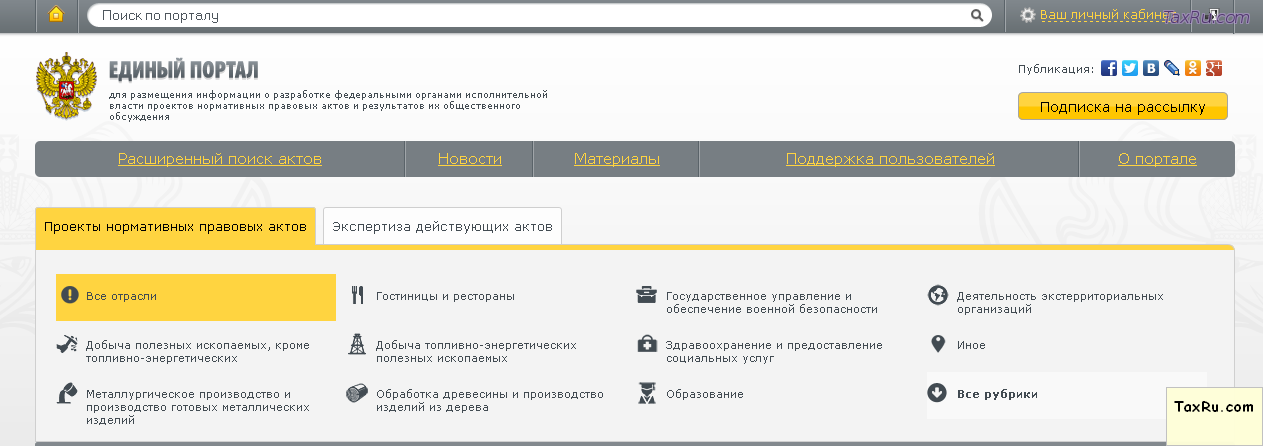Click the magnifier search icon

click(x=977, y=15)
